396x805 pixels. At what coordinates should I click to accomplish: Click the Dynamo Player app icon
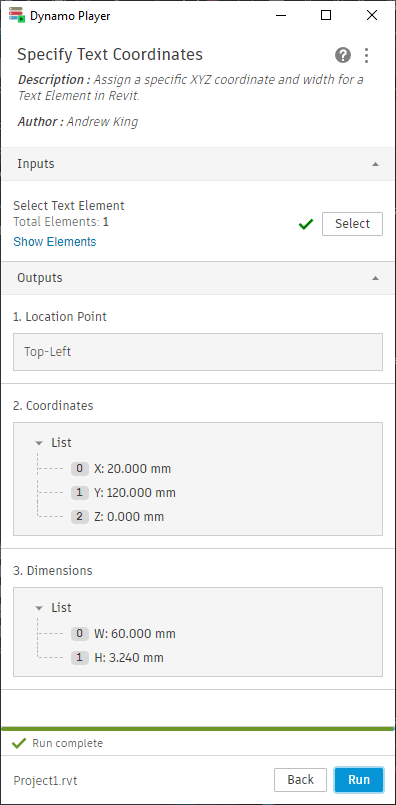pos(17,15)
